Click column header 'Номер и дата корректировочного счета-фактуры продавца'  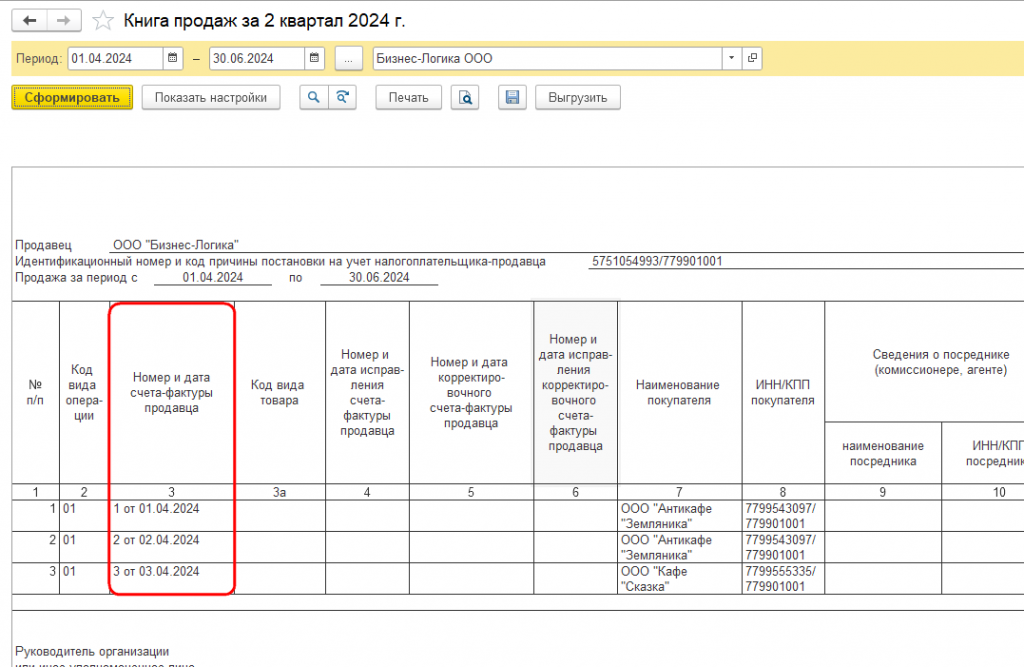tap(471, 393)
